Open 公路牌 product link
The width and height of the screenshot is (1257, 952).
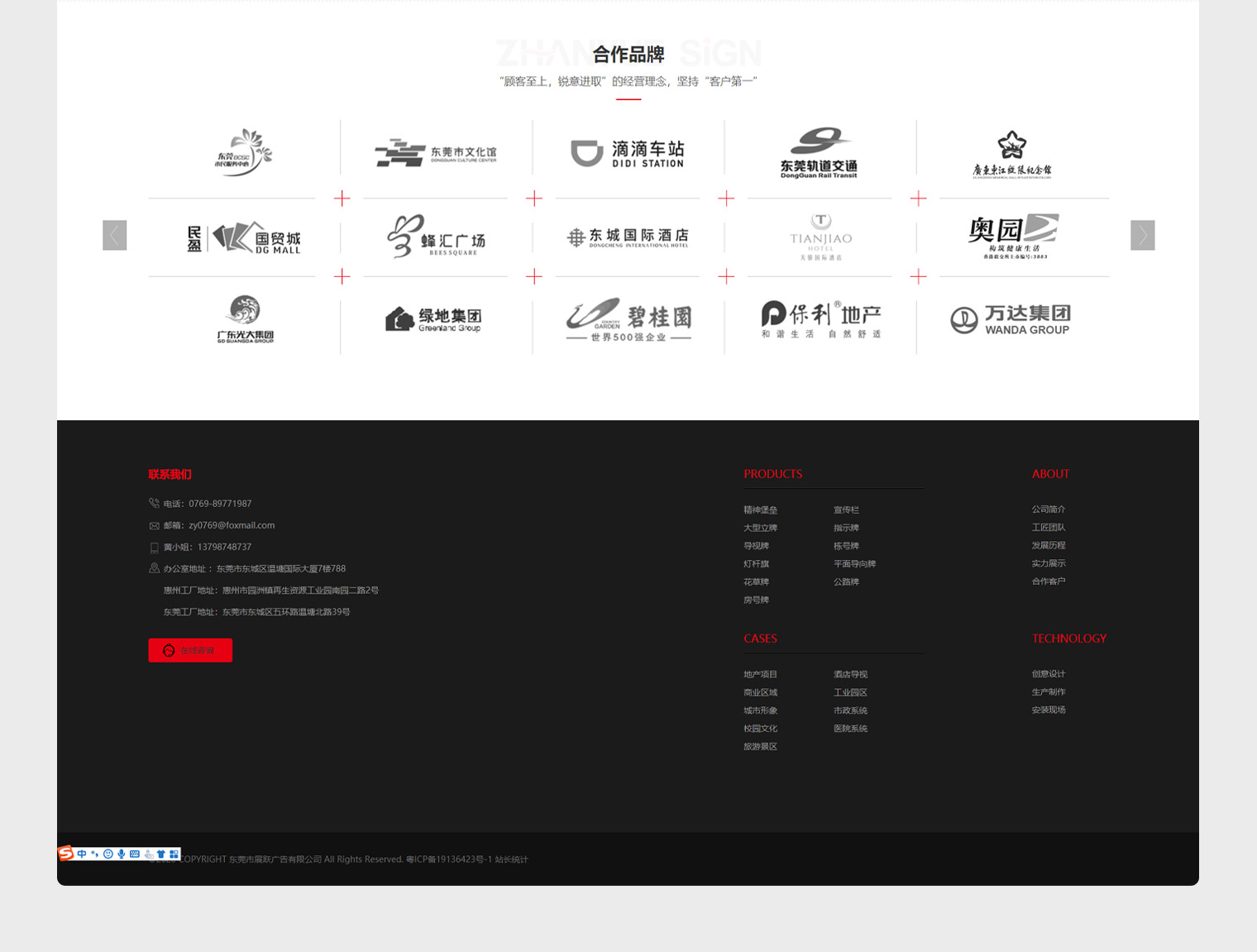[x=846, y=582]
